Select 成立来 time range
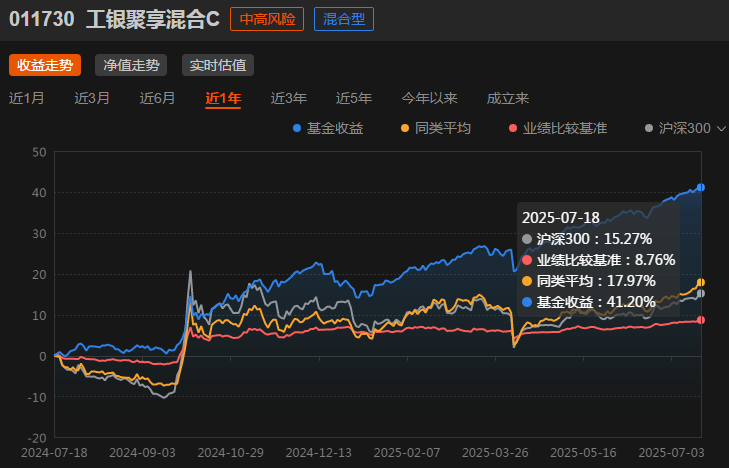The height and width of the screenshot is (468, 729). tap(508, 98)
